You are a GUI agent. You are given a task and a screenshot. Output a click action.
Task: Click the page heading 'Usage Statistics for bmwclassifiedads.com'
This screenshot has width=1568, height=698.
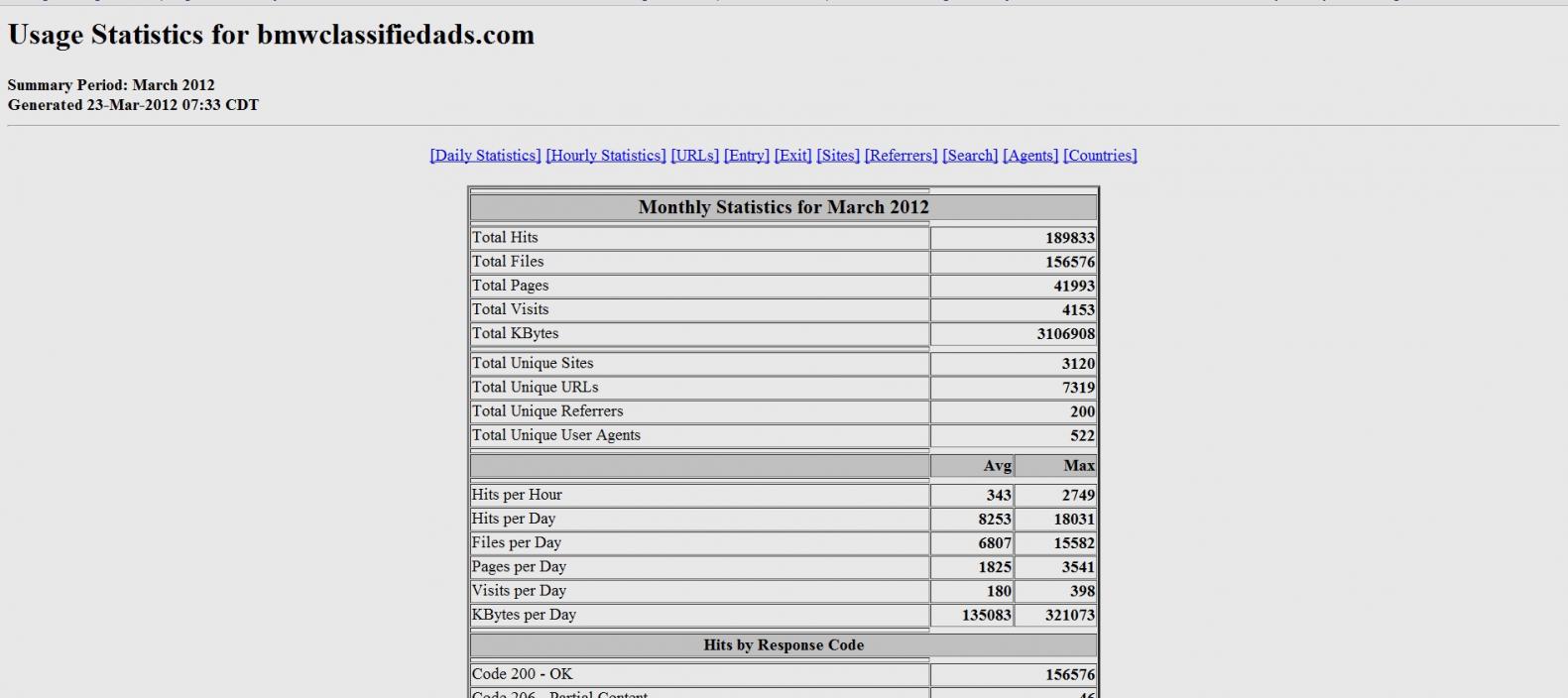click(271, 35)
